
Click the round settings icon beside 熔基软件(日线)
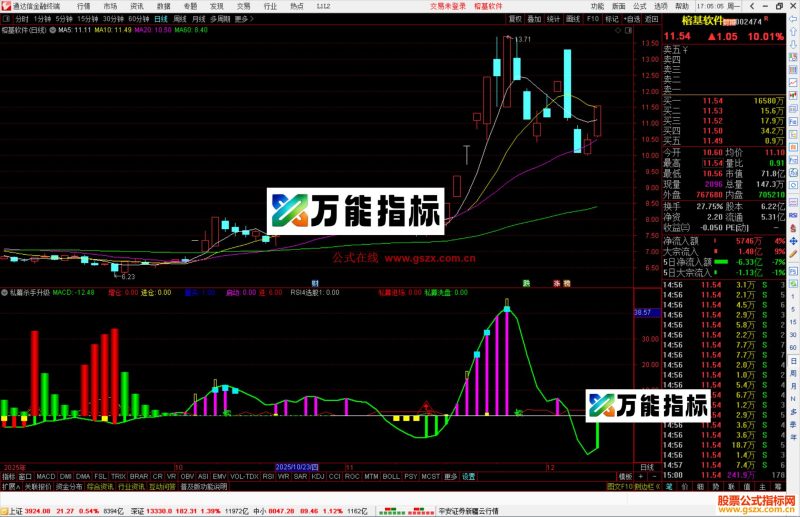pyautogui.click(x=53, y=30)
